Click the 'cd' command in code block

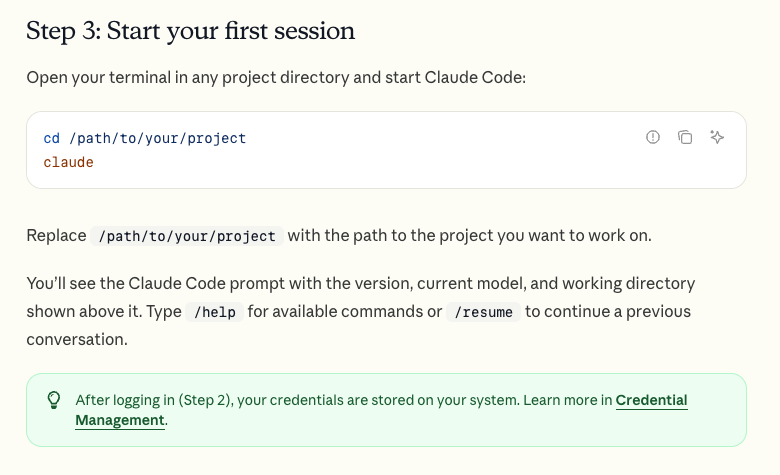pyautogui.click(x=51, y=138)
